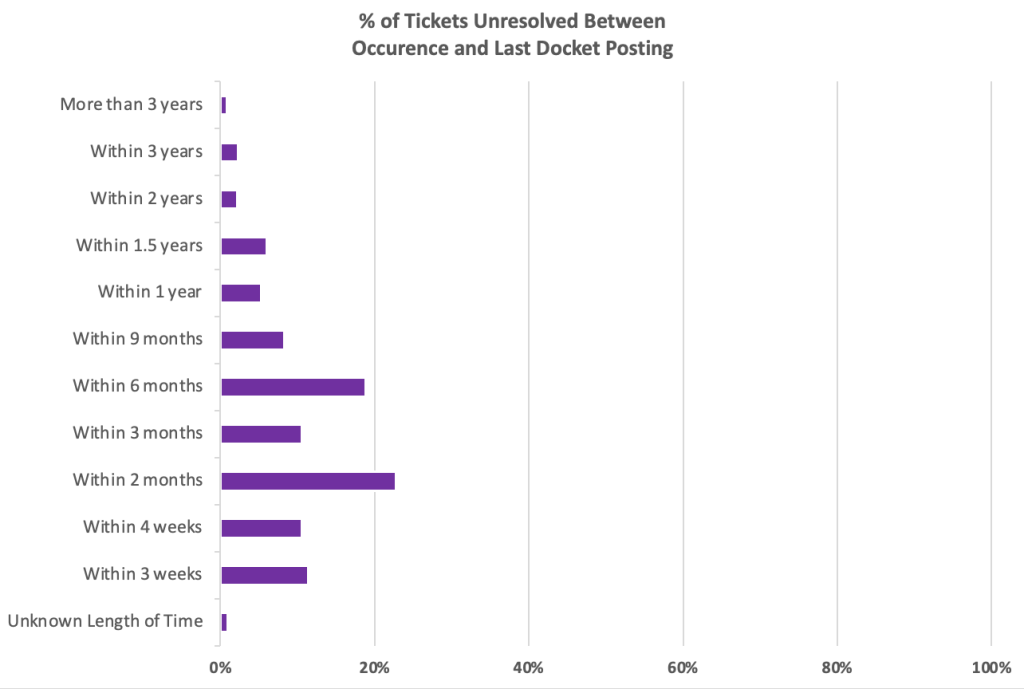Click the 0% axis tick label
1024x689 pixels.
point(220,668)
